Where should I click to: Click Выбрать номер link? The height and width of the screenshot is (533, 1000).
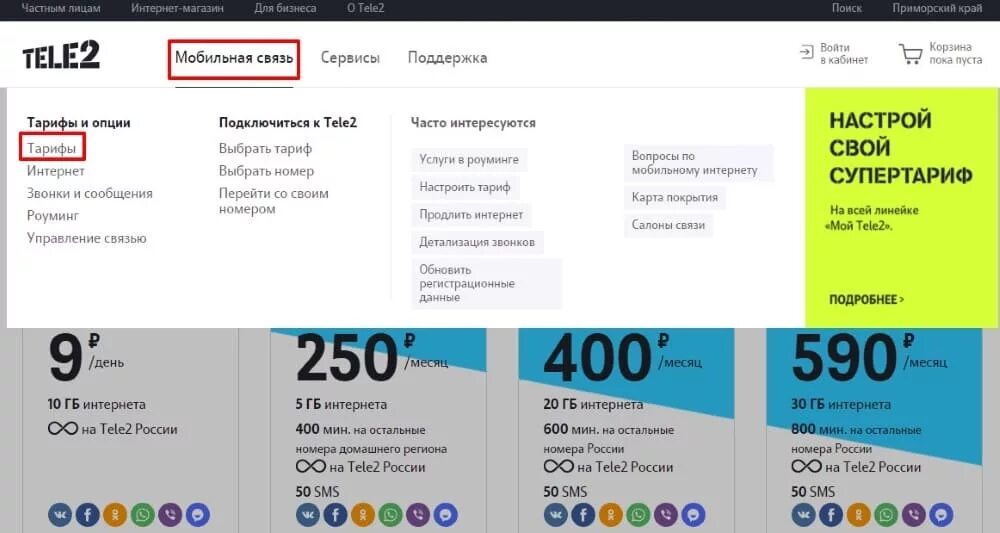(x=267, y=171)
